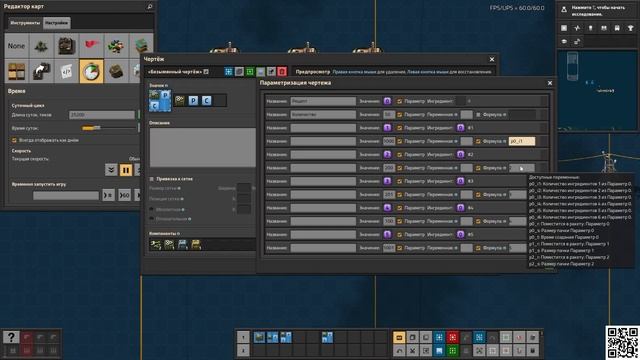Click the purple value icon 1 in row #1
This screenshot has width=640, height=360.
click(387, 128)
